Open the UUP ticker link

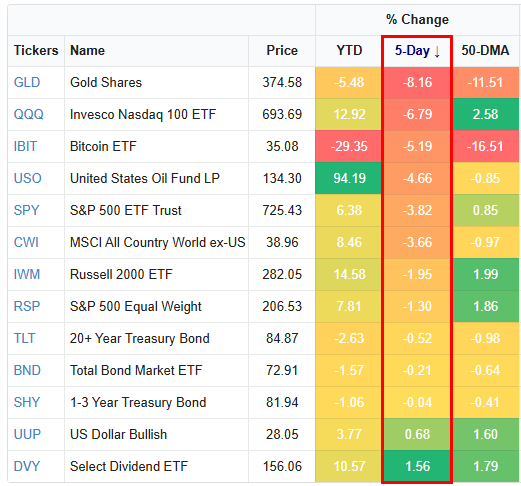27,434
